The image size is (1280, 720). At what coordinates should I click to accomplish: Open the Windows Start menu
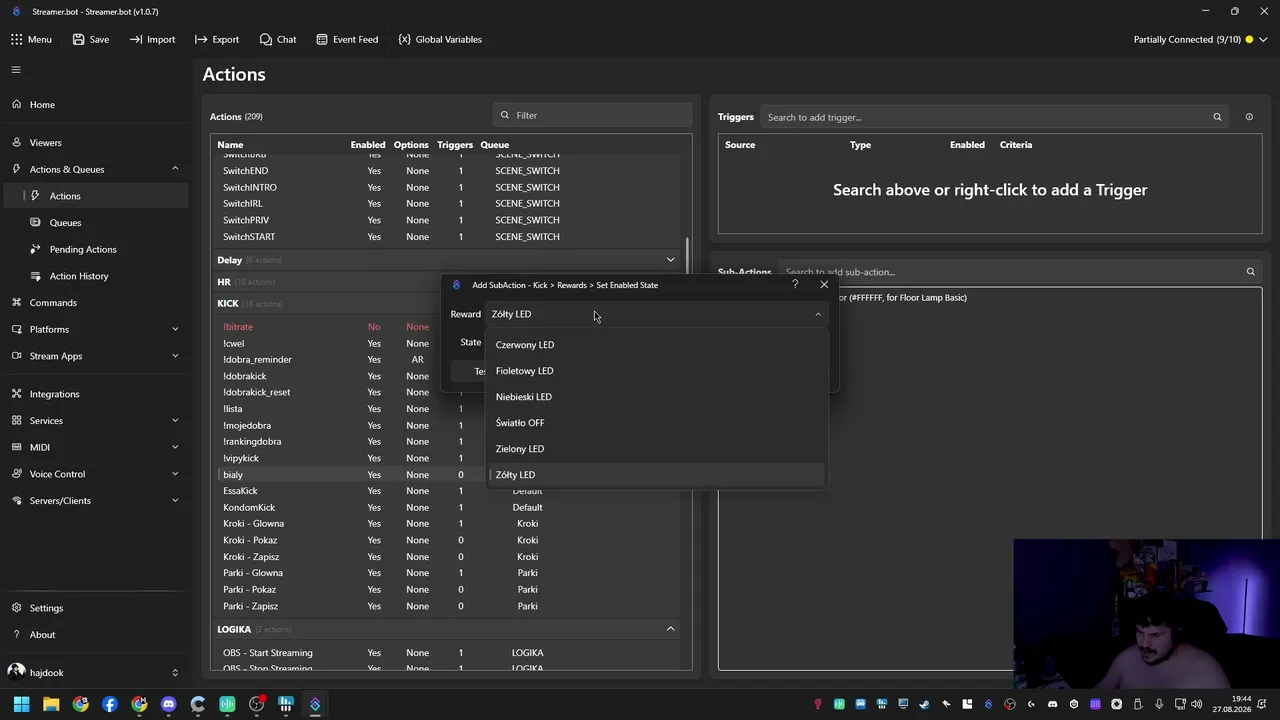(21, 704)
